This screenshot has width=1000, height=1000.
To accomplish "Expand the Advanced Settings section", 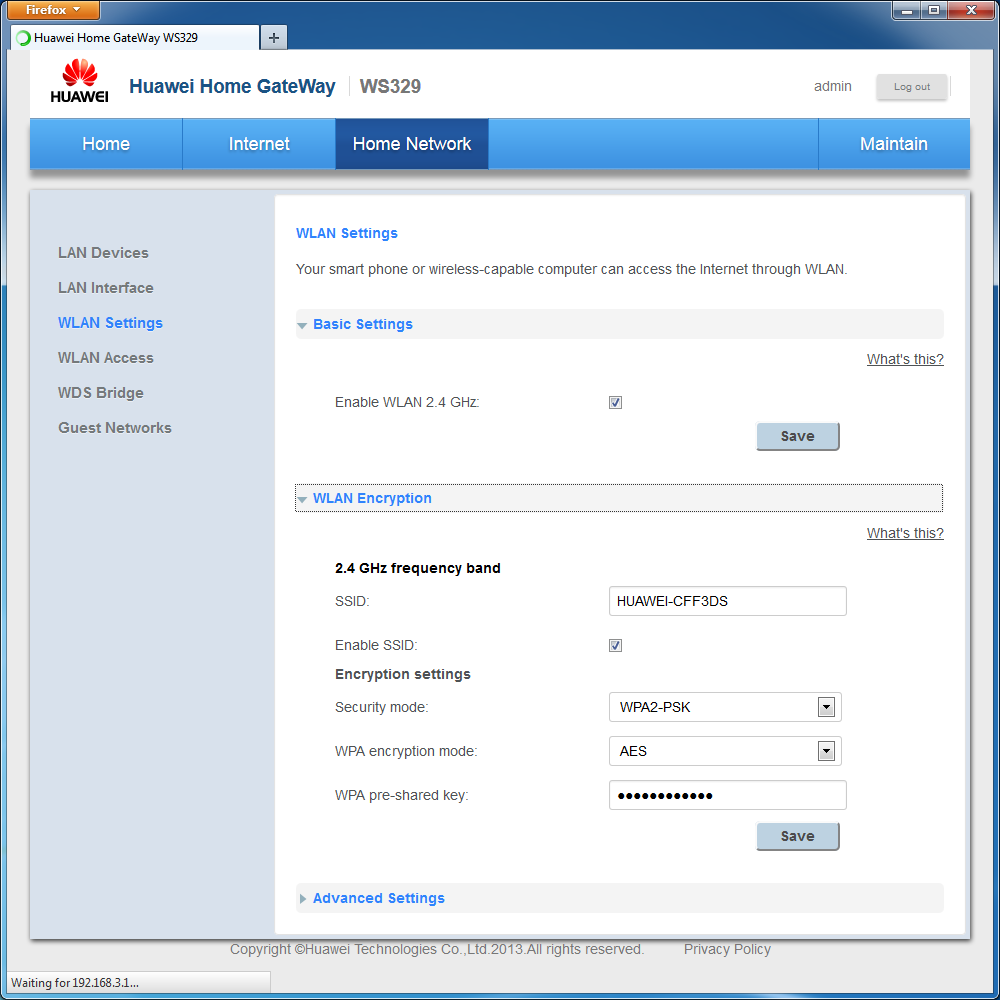I will (620, 898).
